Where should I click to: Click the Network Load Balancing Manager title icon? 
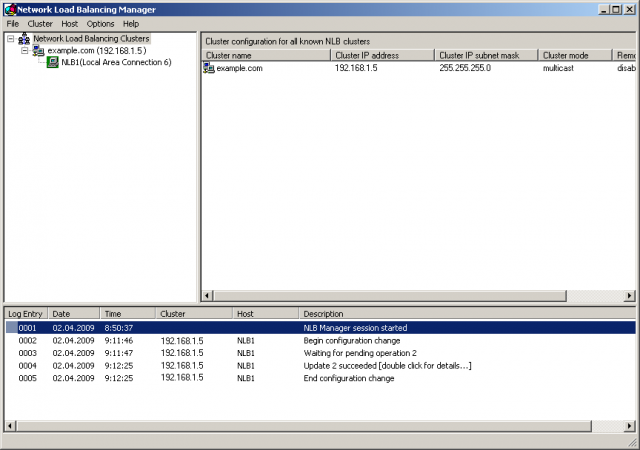click(x=10, y=9)
